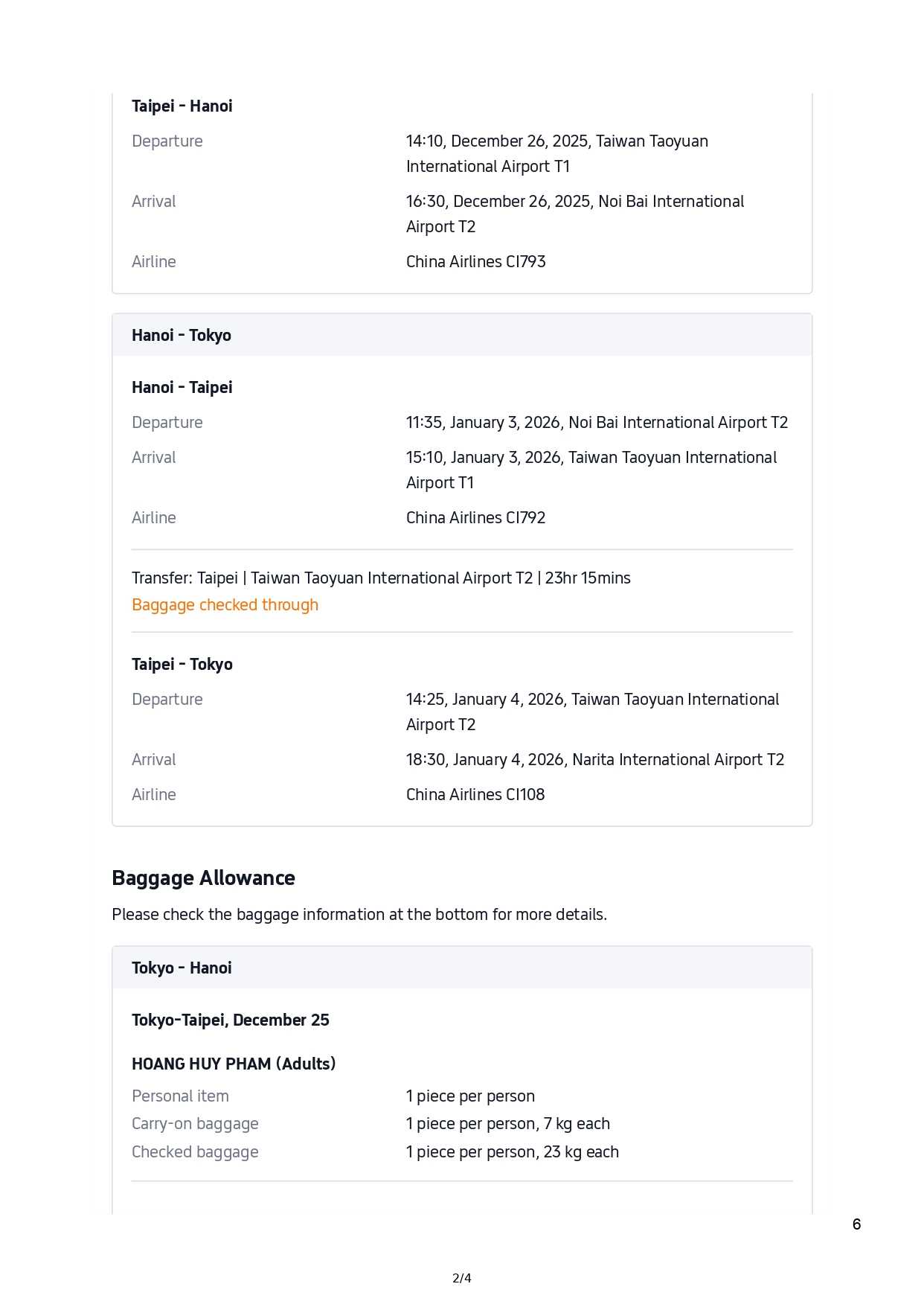924x1307 pixels.
Task: Click the 18:30 Narita International Airport arrival text
Action: click(594, 760)
